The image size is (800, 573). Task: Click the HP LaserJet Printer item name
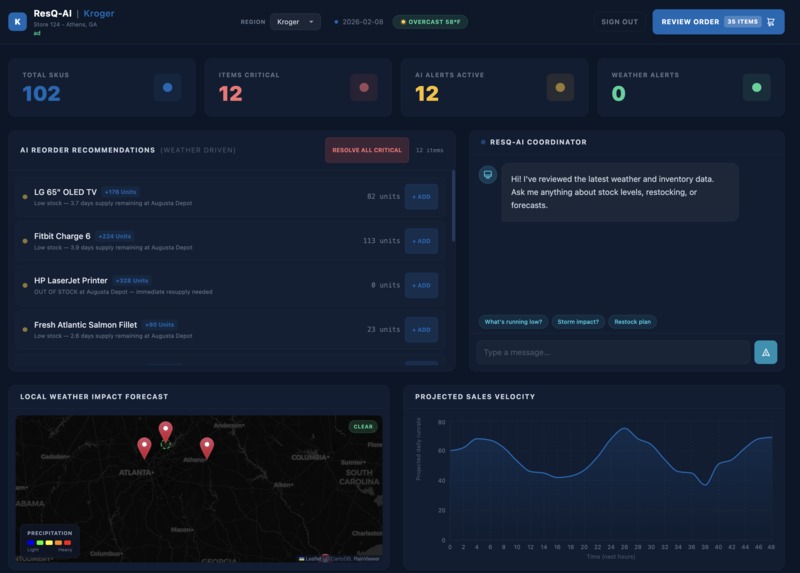point(71,281)
